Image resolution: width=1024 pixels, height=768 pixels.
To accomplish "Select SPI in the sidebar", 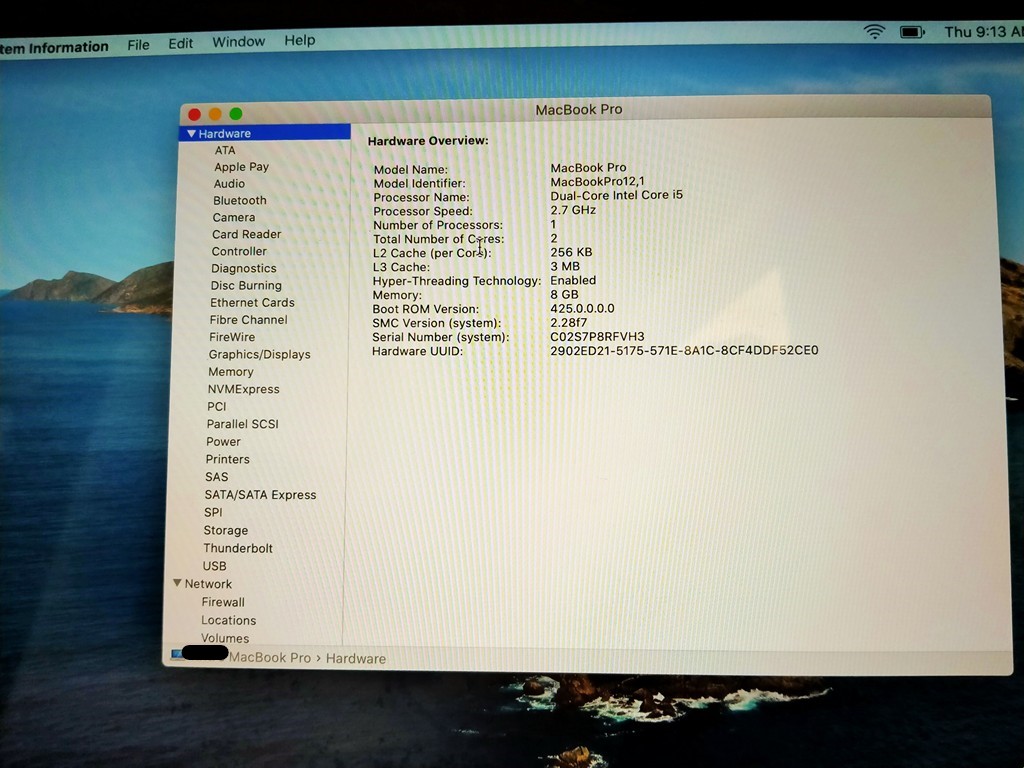I will tap(213, 513).
